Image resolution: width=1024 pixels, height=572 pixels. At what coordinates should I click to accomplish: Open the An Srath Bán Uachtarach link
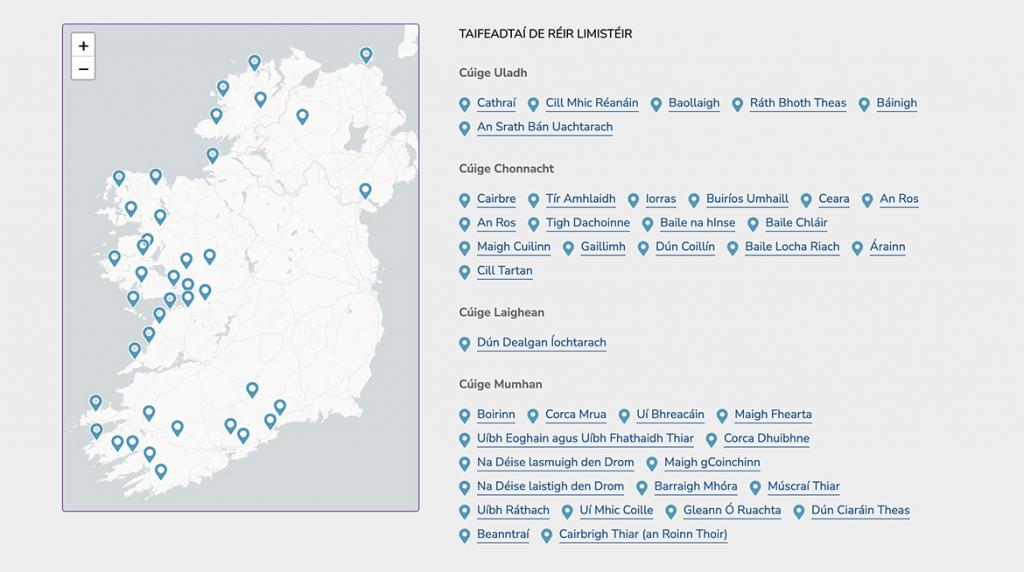pos(544,127)
